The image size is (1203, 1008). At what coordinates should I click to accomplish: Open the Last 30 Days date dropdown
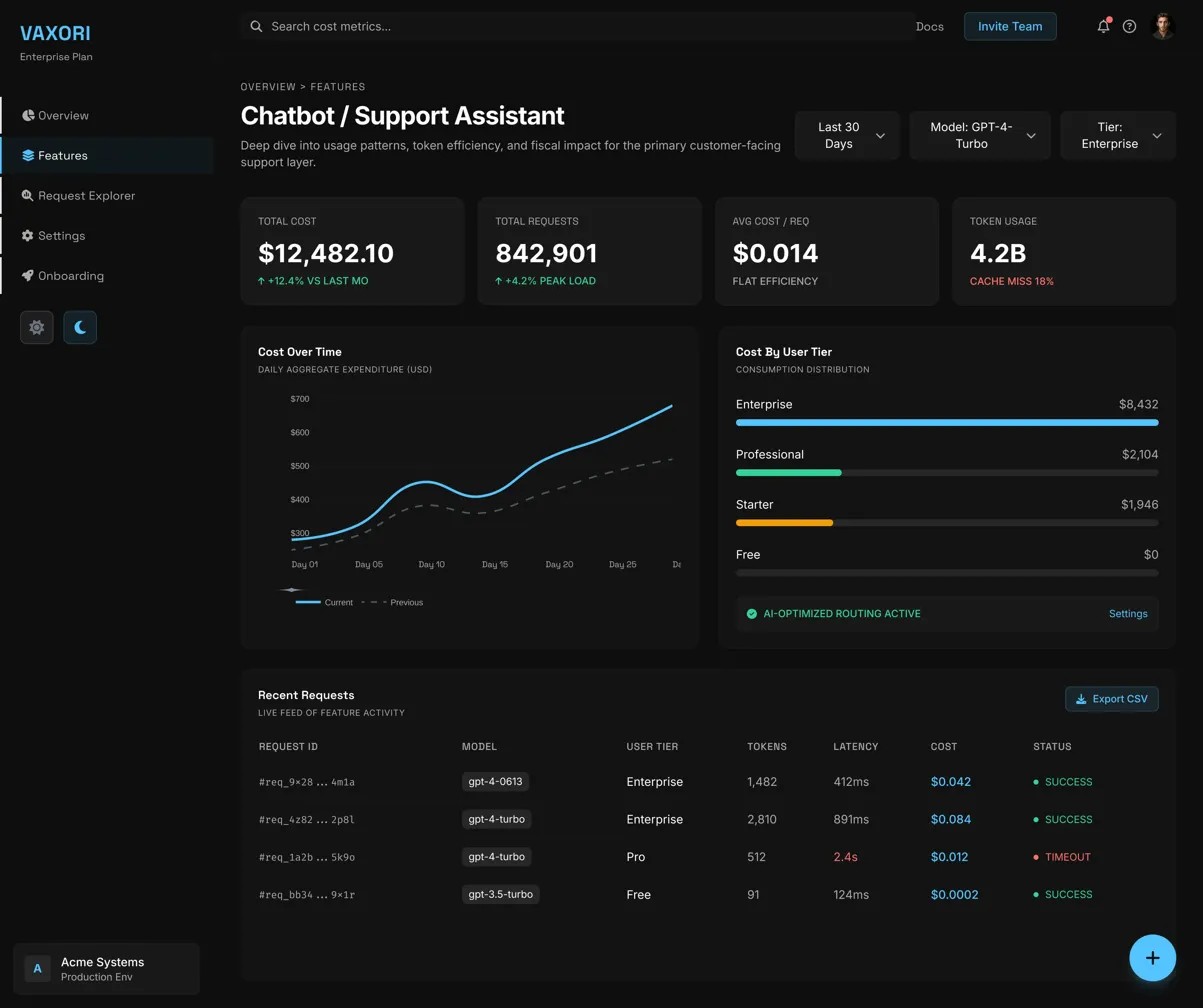click(x=847, y=136)
